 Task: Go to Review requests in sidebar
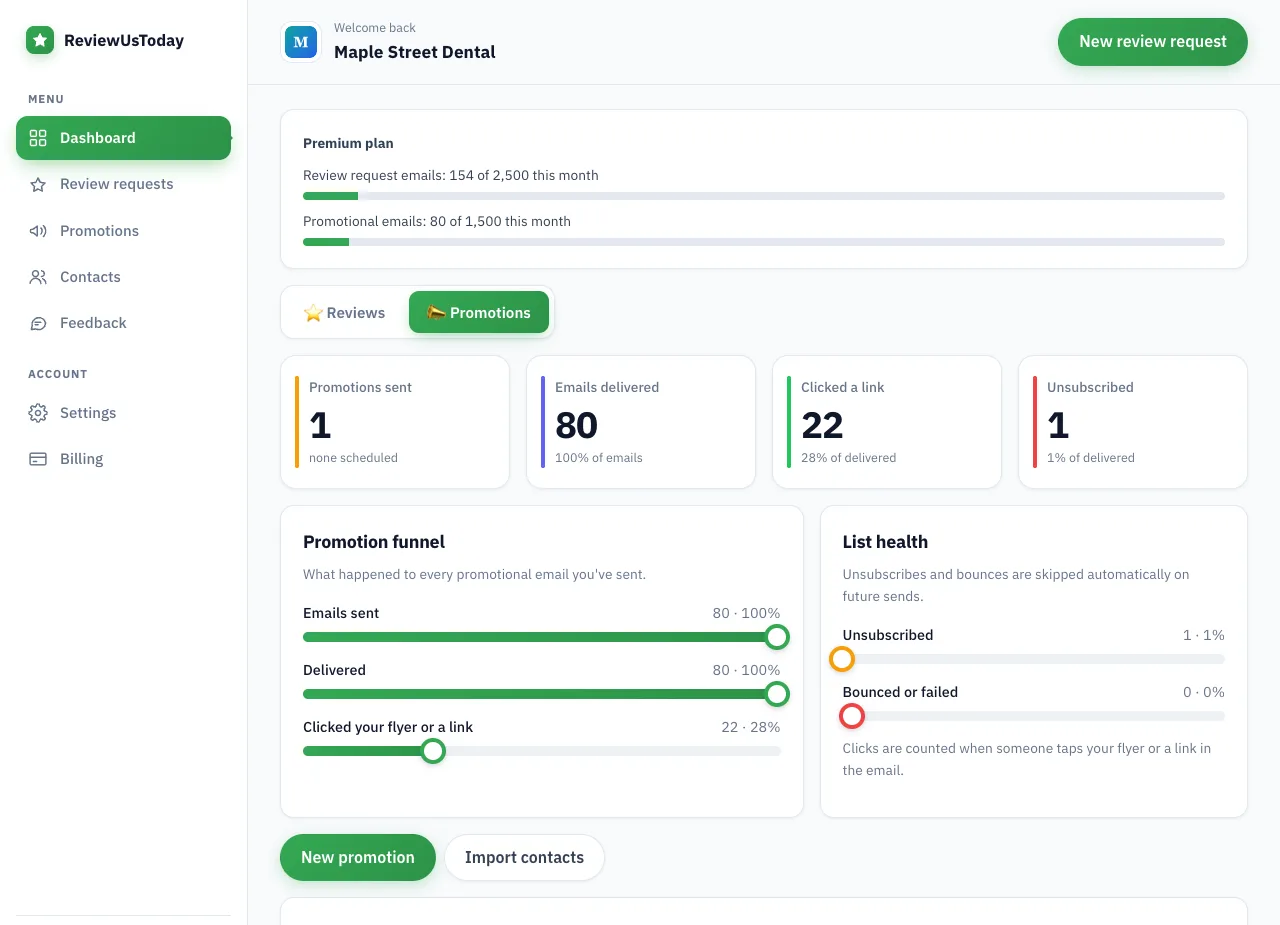(123, 184)
